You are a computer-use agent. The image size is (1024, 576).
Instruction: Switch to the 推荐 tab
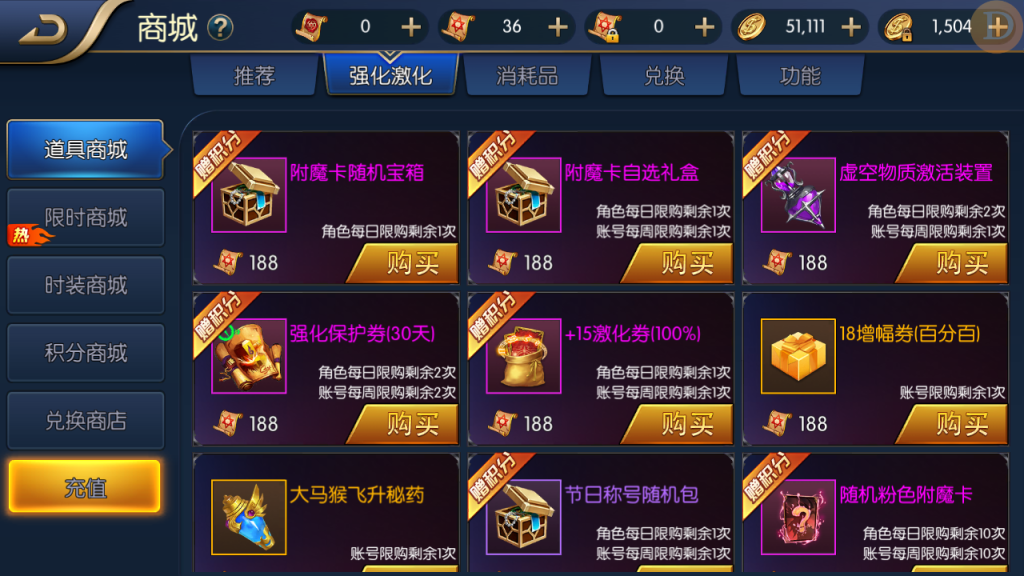[x=255, y=76]
